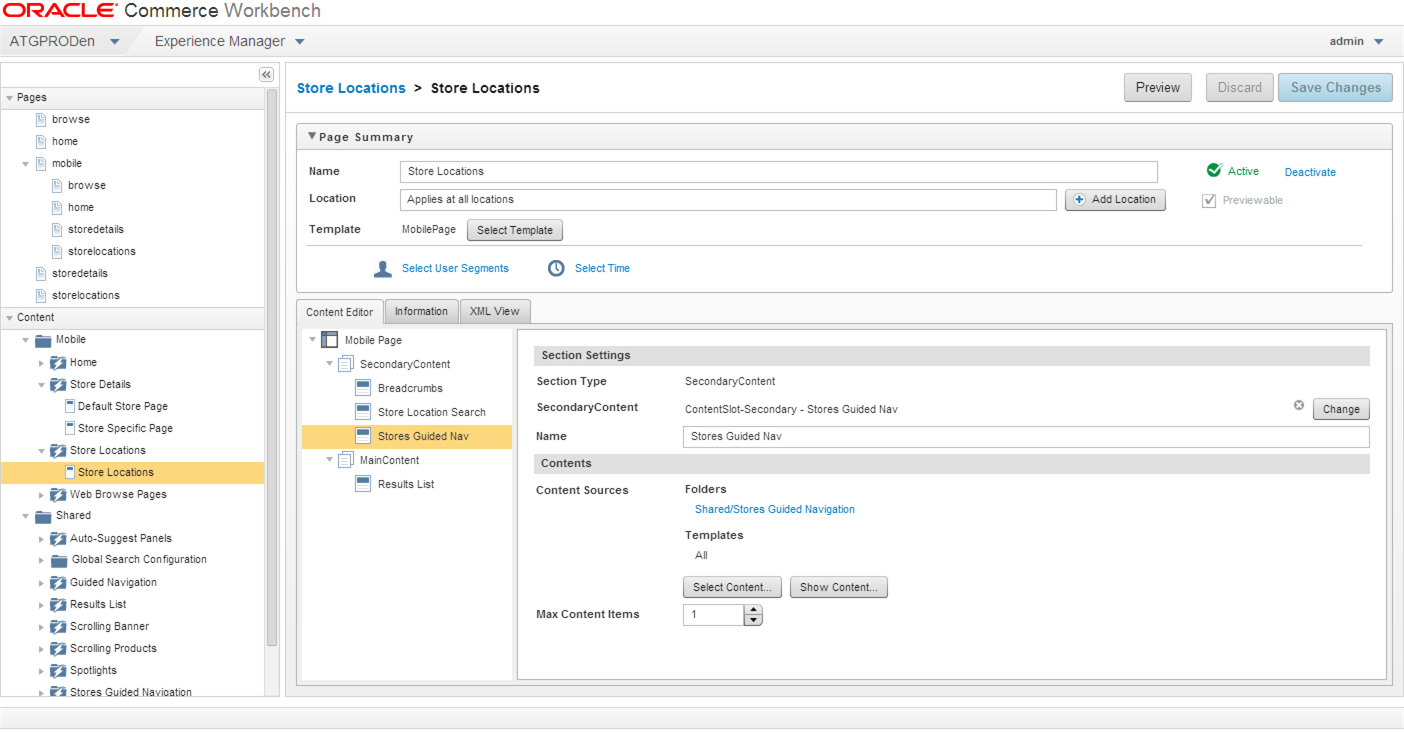Image resolution: width=1404 pixels, height=732 pixels.
Task: Click the Global Search Configuration folder icon
Action: pyautogui.click(x=59, y=560)
